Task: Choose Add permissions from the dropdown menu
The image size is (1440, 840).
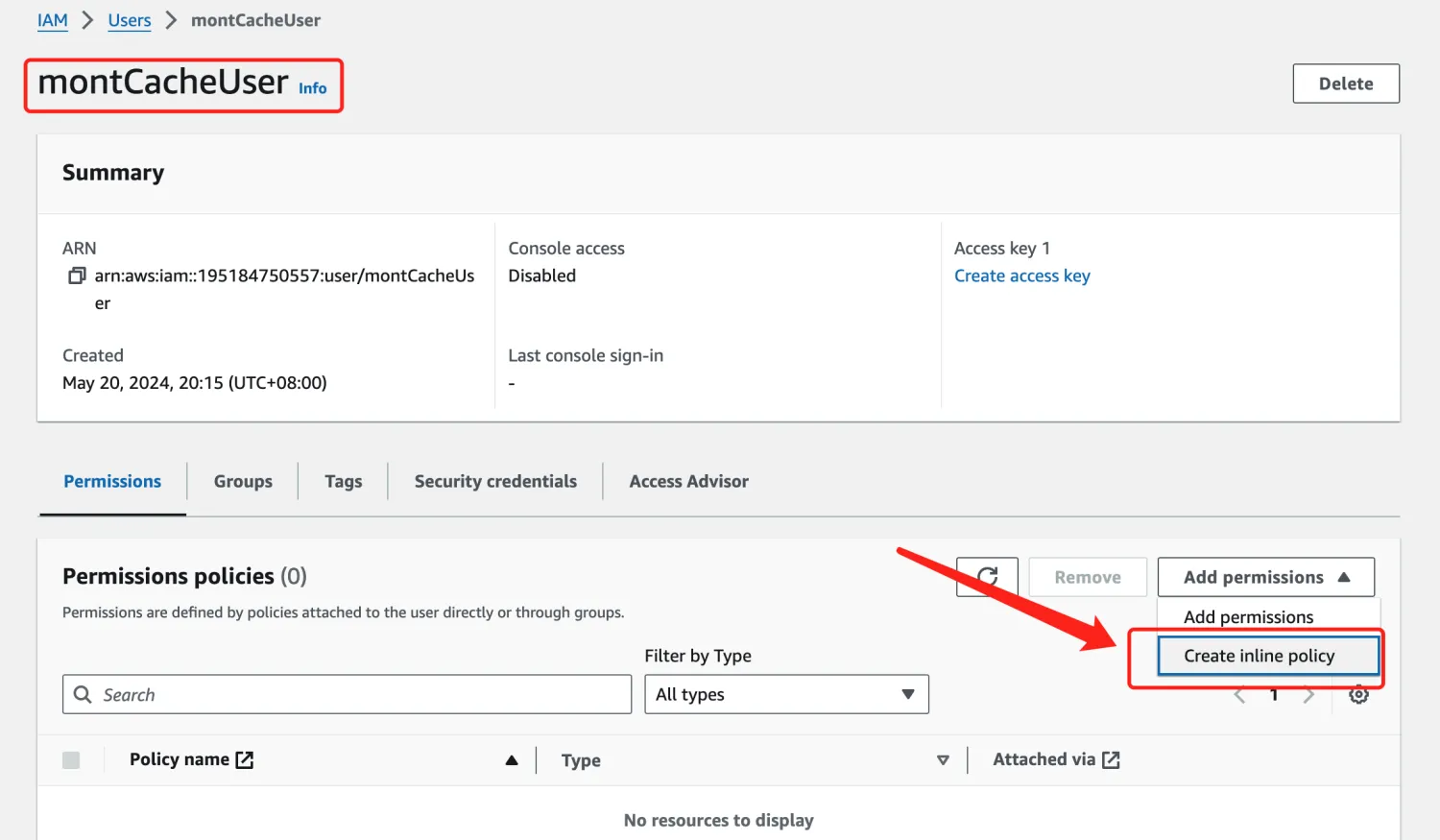Action: (1248, 617)
